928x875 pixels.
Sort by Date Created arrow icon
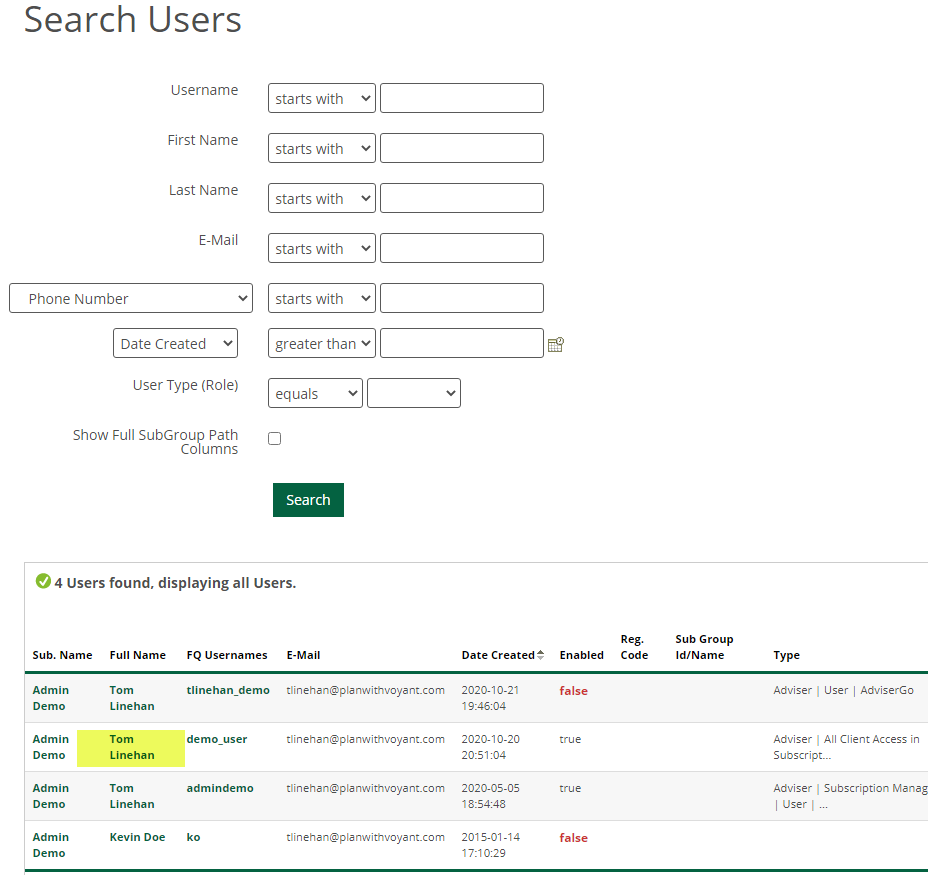(540, 655)
